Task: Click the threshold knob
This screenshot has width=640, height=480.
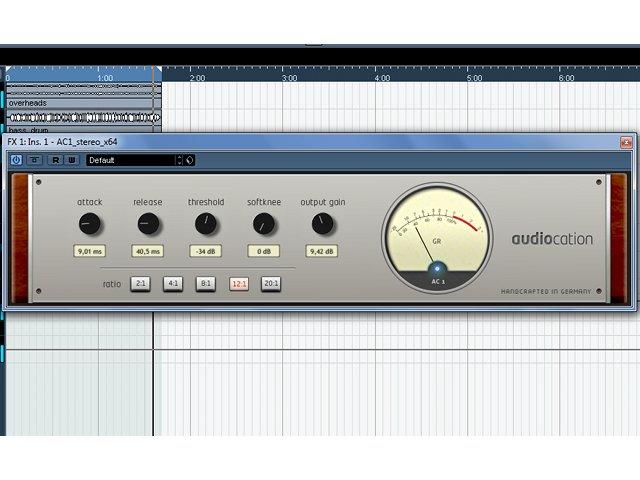Action: pos(206,224)
